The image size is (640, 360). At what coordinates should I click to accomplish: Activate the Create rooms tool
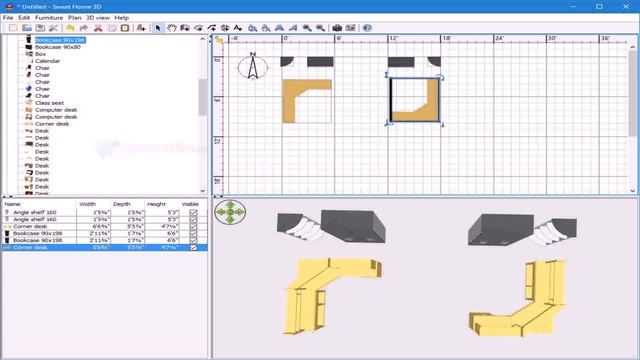point(198,28)
